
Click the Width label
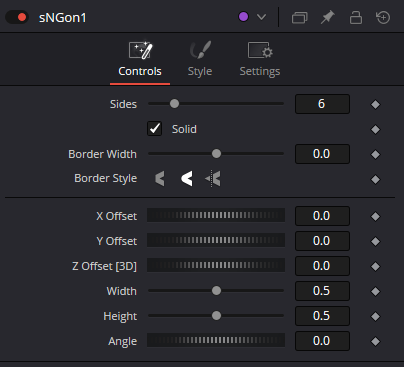[x=122, y=291]
